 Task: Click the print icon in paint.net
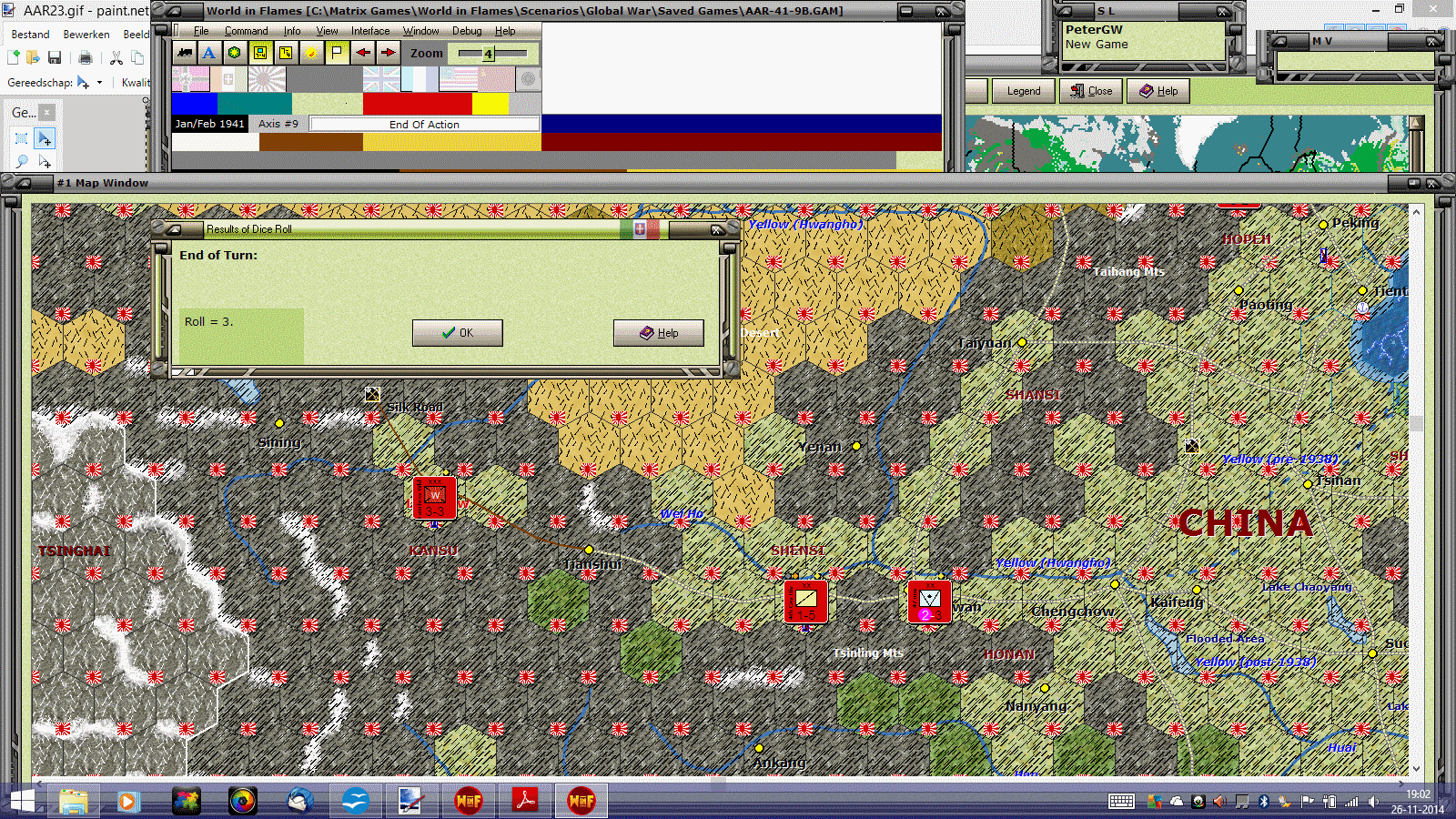(x=86, y=57)
